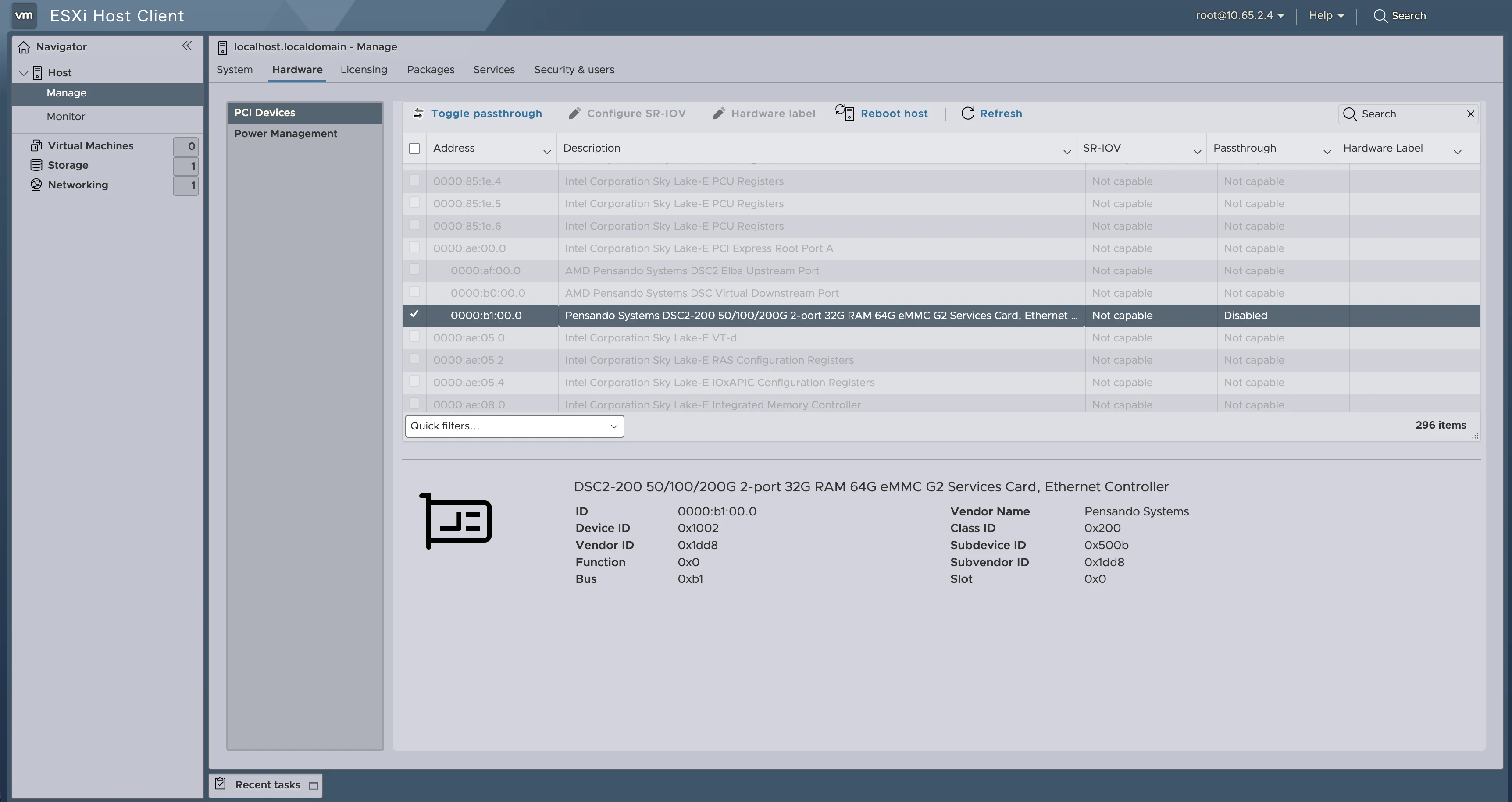Click the Reboot host button label
Screen dimensions: 1512x802
(x=894, y=113)
